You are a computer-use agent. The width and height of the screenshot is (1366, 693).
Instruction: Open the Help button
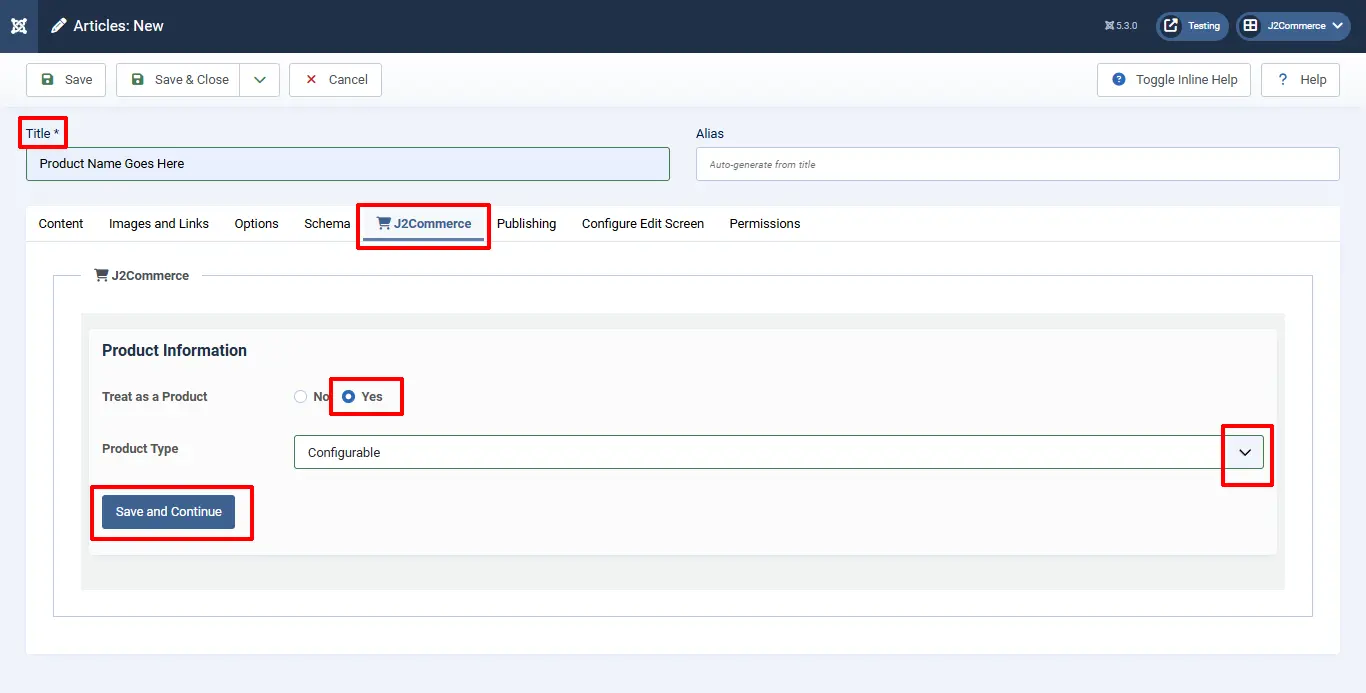1301,80
